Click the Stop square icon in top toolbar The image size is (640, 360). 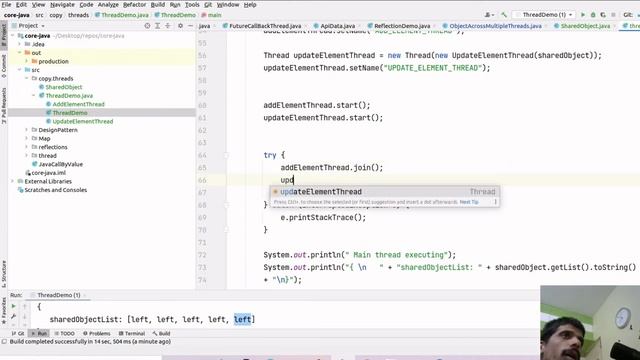pyautogui.click(x=613, y=15)
